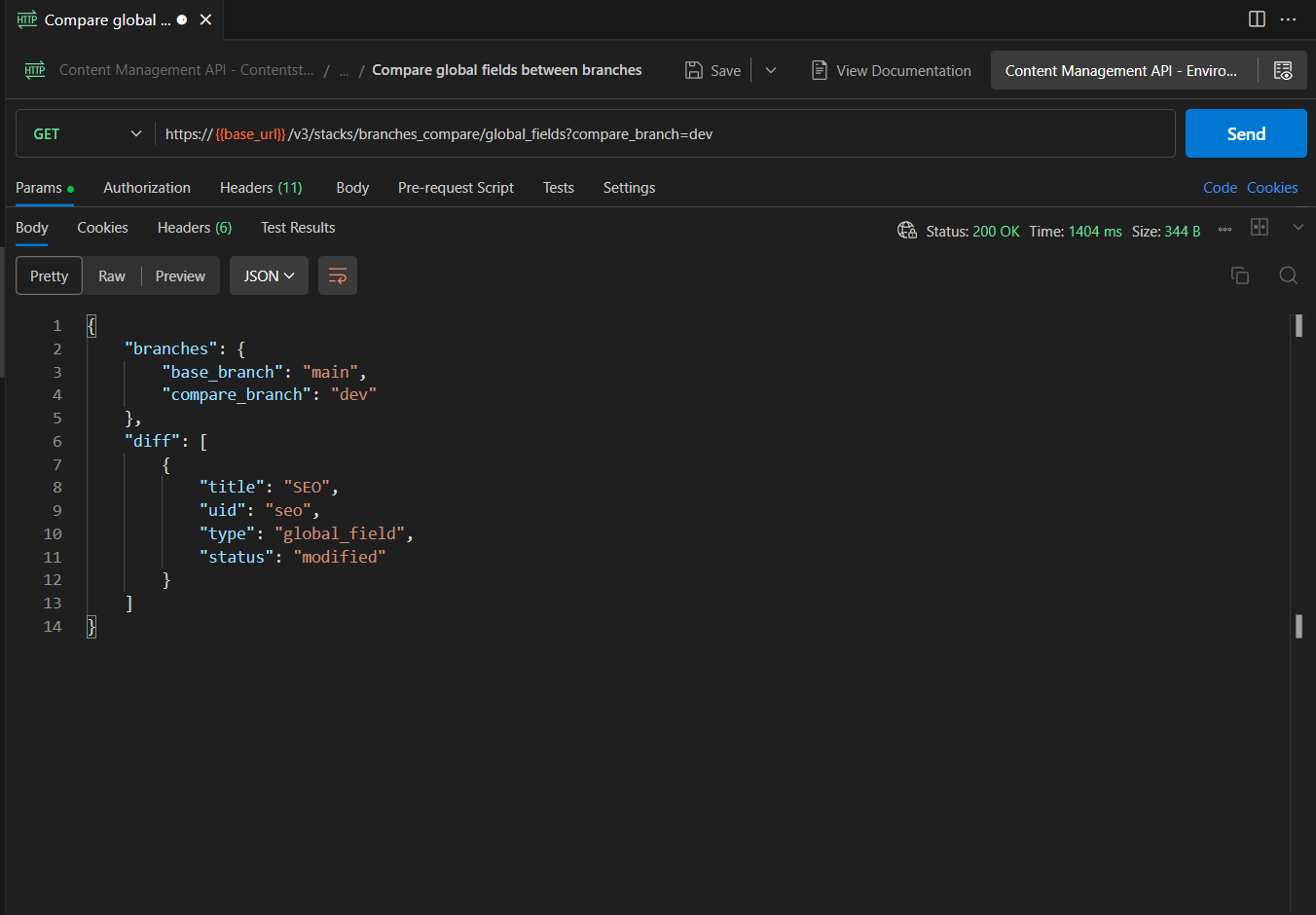
Task: Click the Status 200 OK text
Action: pos(972,231)
